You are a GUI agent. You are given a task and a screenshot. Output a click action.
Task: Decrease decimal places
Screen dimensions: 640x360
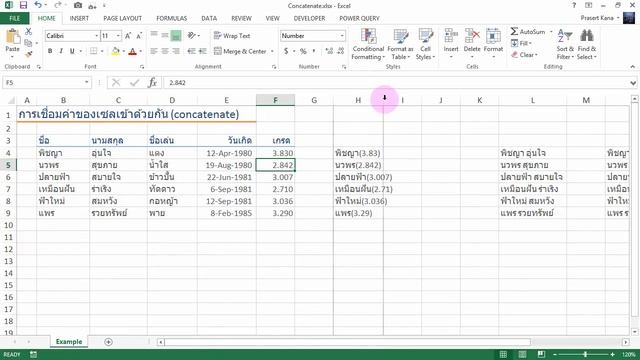pos(341,51)
